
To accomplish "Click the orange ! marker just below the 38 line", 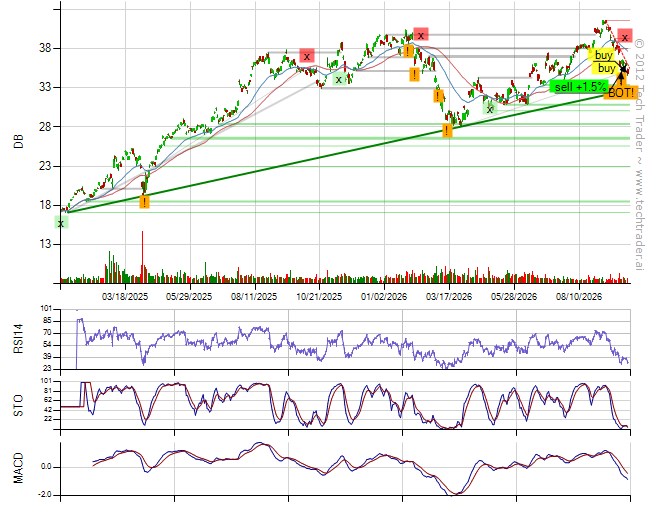I will pyautogui.click(x=408, y=52).
